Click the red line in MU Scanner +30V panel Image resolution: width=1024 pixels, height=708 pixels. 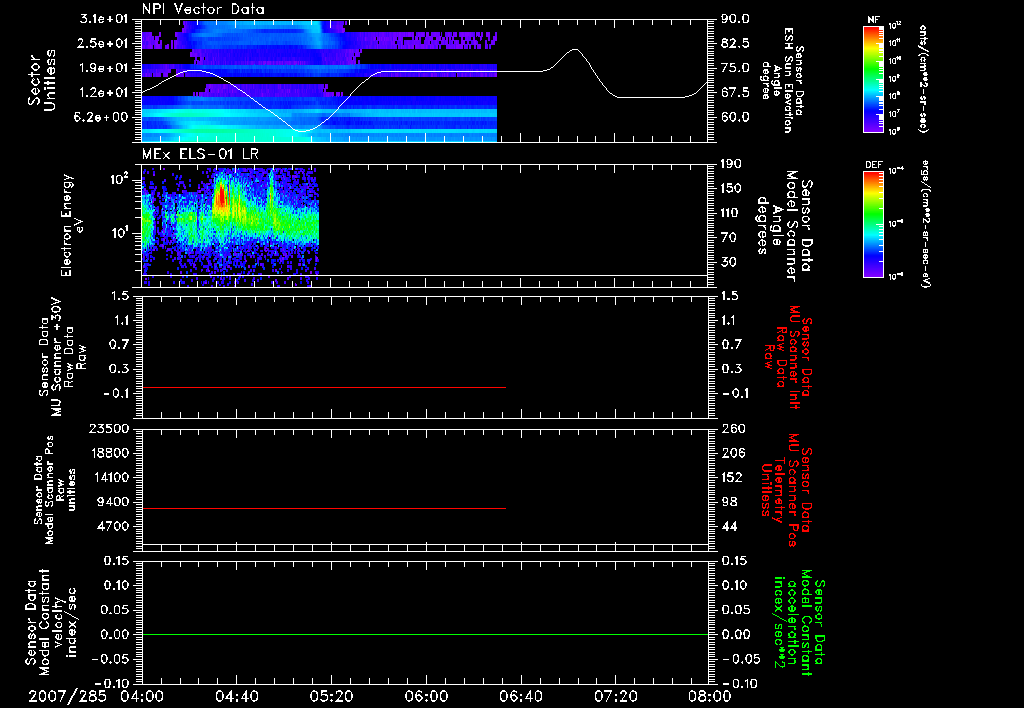tap(324, 387)
